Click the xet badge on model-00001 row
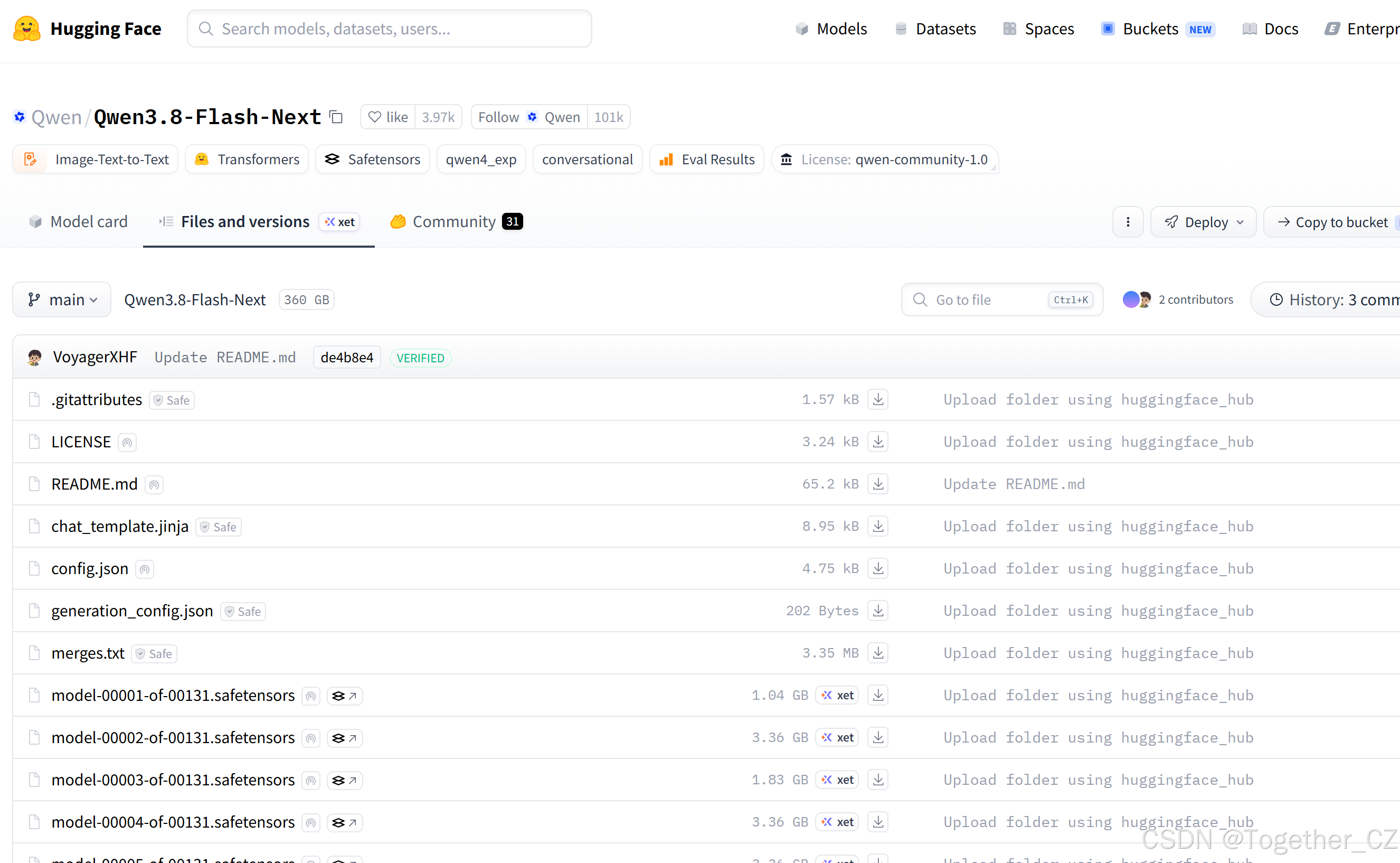Screen dimensions: 1400x863 pos(837,695)
